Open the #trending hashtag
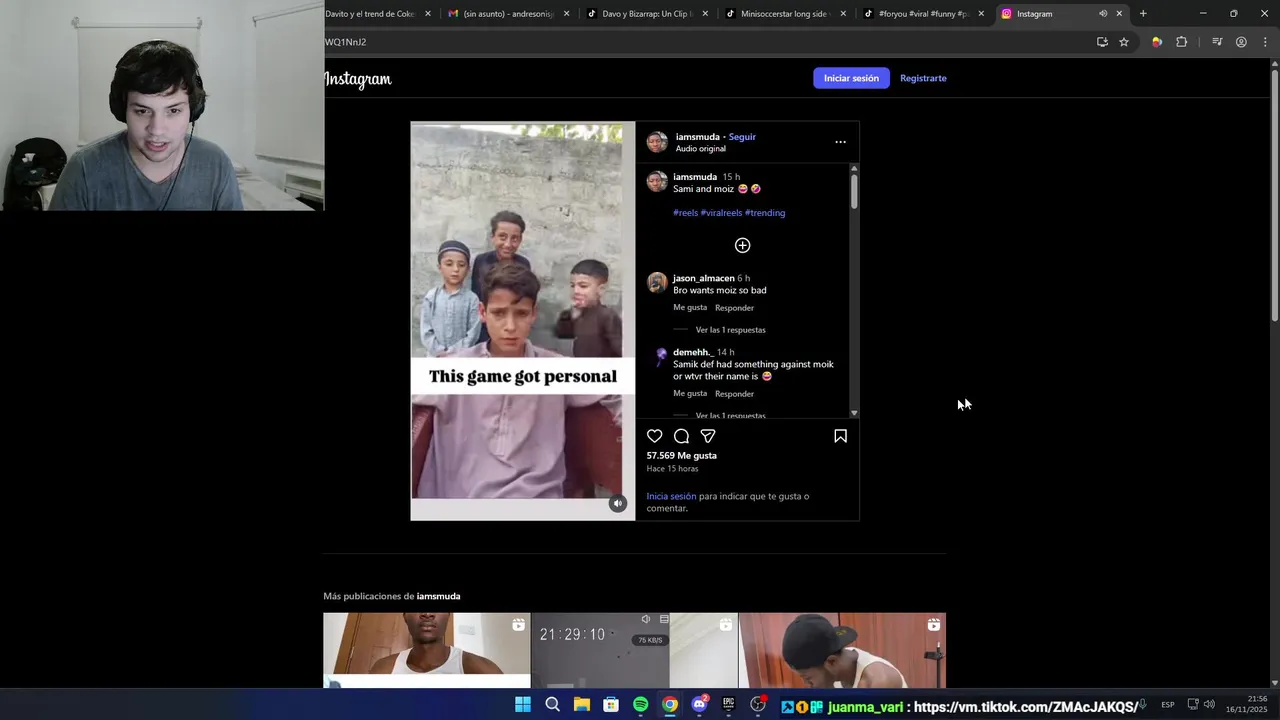Image resolution: width=1280 pixels, height=720 pixels. click(765, 213)
